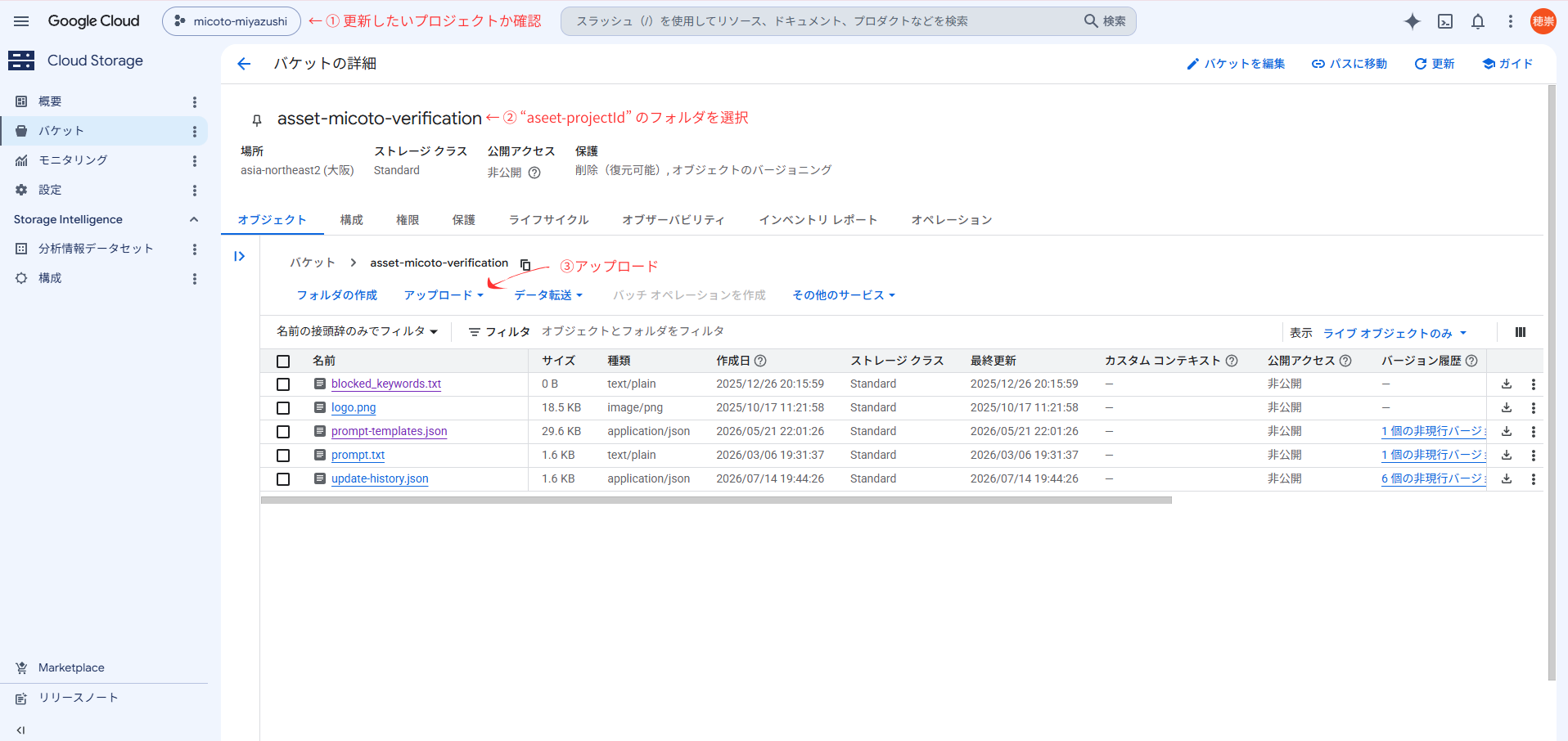Image resolution: width=1568 pixels, height=741 pixels.
Task: Switch to the オペレーション tab
Action: coord(952,220)
